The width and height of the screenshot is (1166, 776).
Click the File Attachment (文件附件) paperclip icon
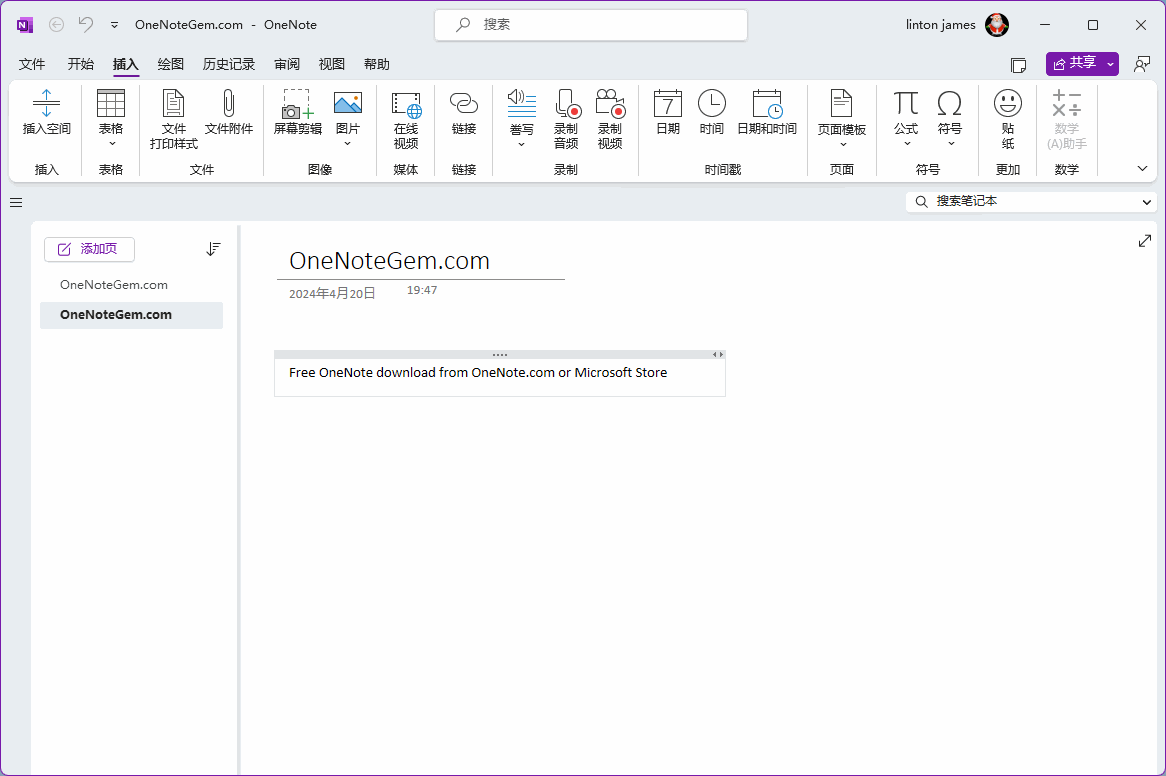point(228,104)
